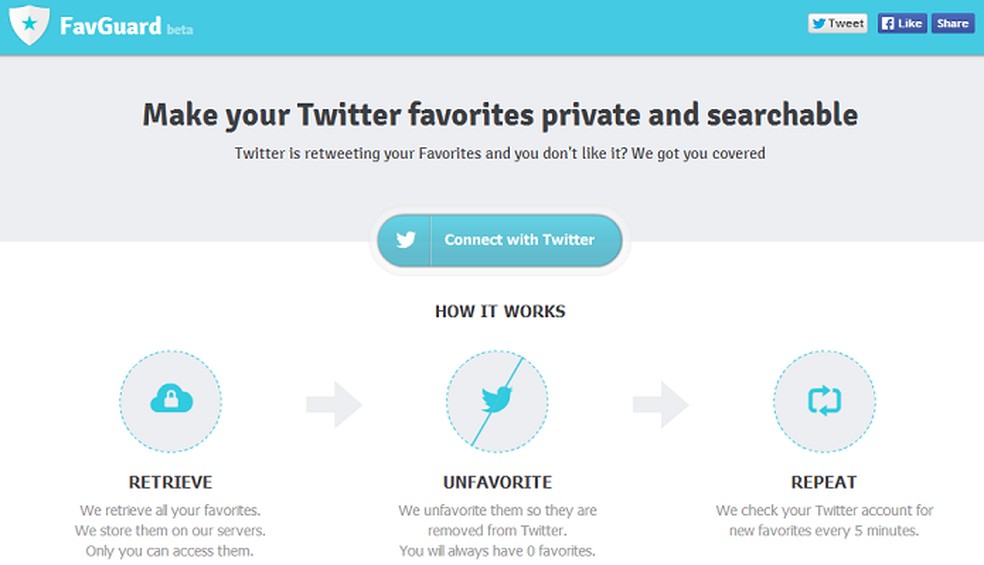Click the Repeat loop arrows icon
The height and width of the screenshot is (565, 984).
824,401
